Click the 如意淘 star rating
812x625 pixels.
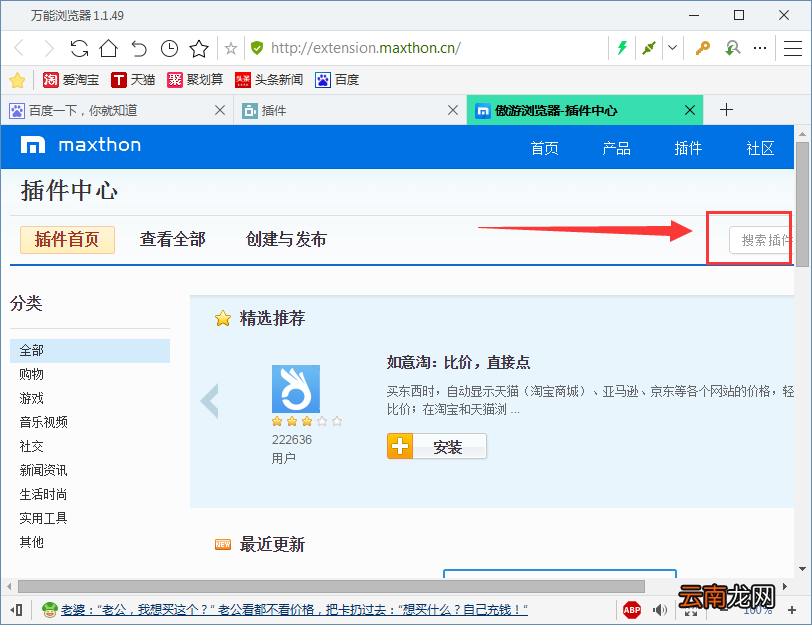[x=307, y=421]
